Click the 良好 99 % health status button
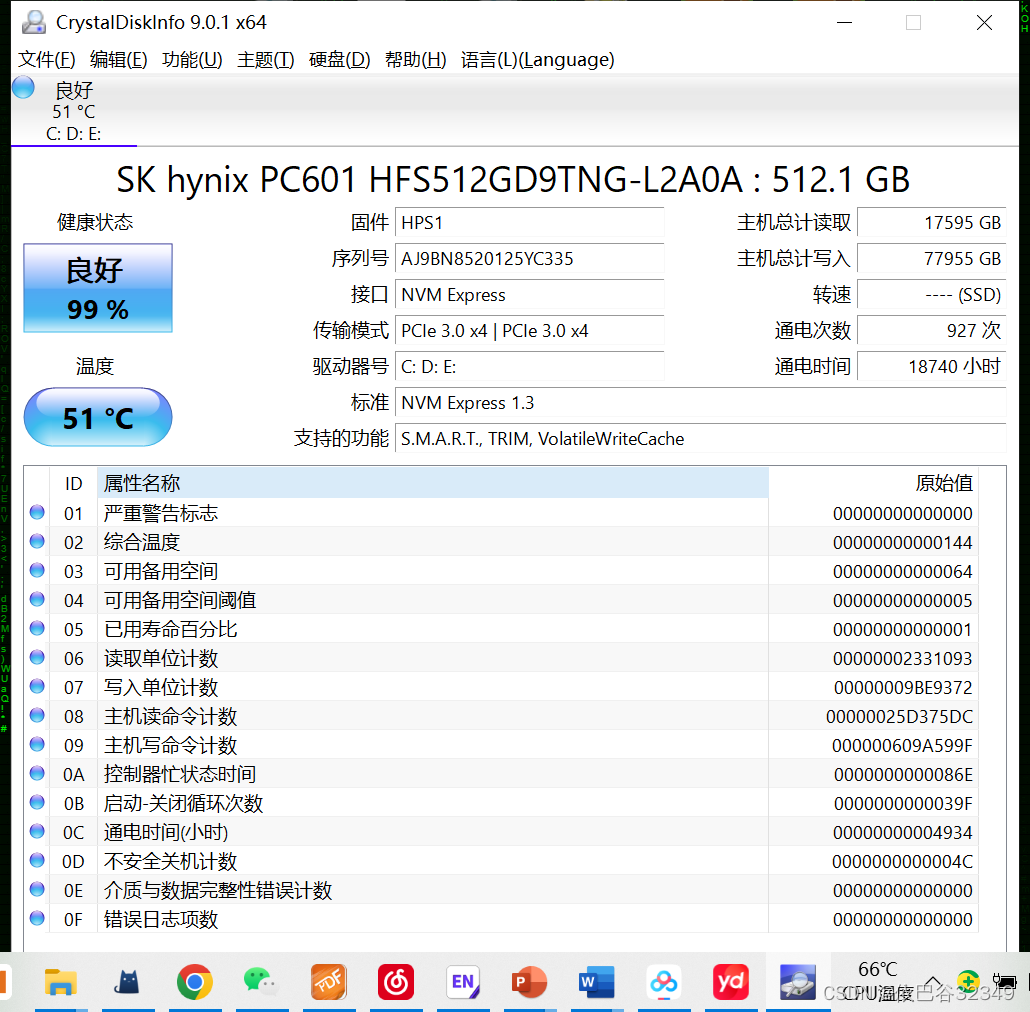The image size is (1030, 1012). [98, 288]
